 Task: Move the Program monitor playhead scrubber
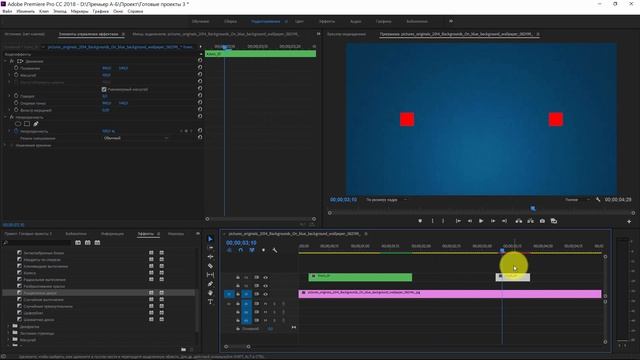pyautogui.click(x=533, y=209)
